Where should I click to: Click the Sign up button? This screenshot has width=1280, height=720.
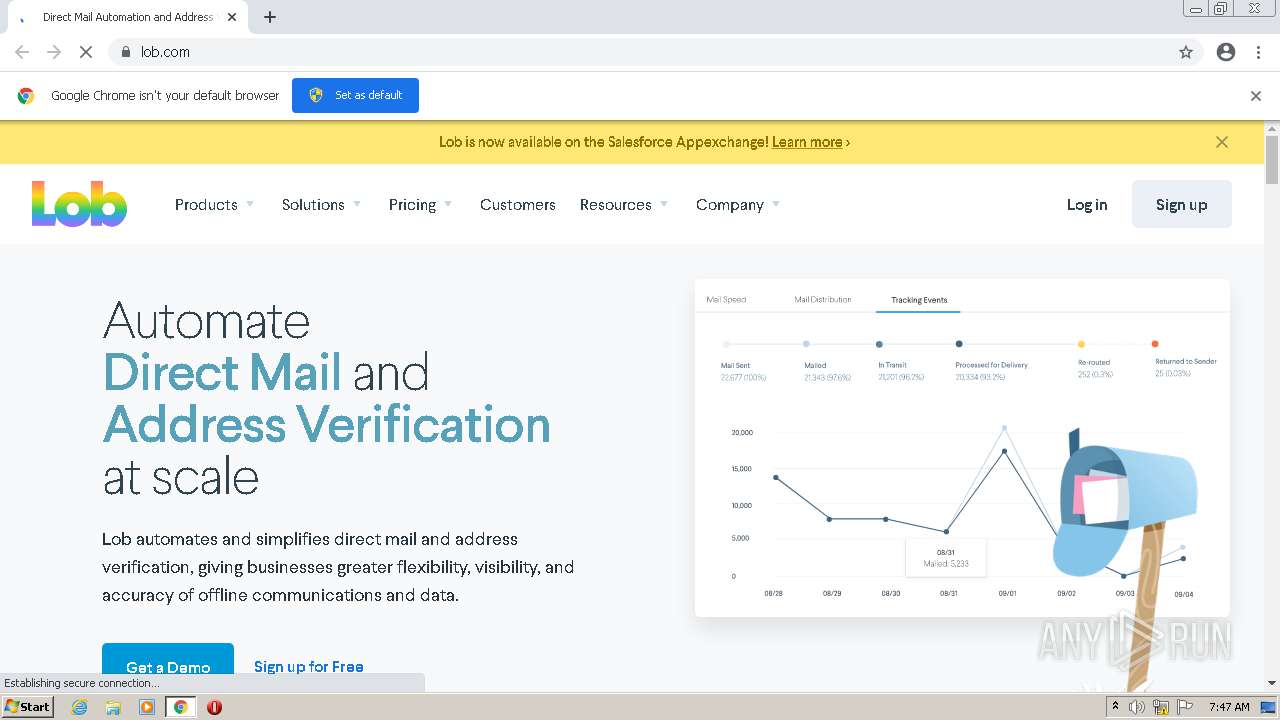point(1182,204)
